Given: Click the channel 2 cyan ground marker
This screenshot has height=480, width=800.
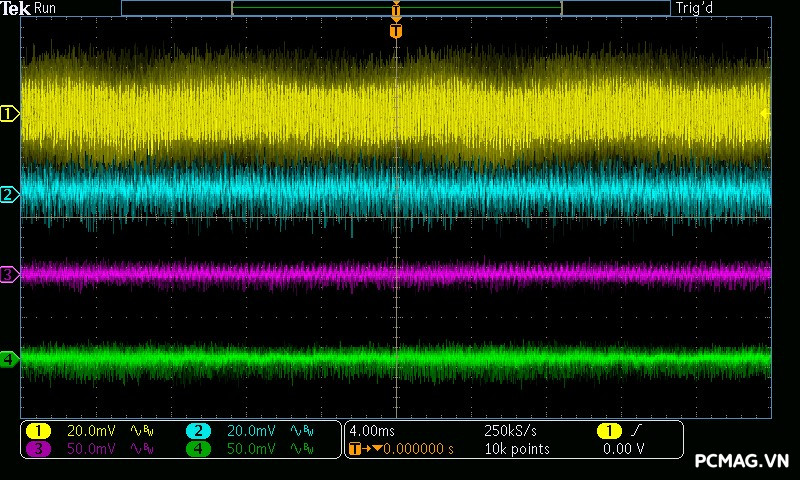Looking at the screenshot, I should pyautogui.click(x=9, y=194).
